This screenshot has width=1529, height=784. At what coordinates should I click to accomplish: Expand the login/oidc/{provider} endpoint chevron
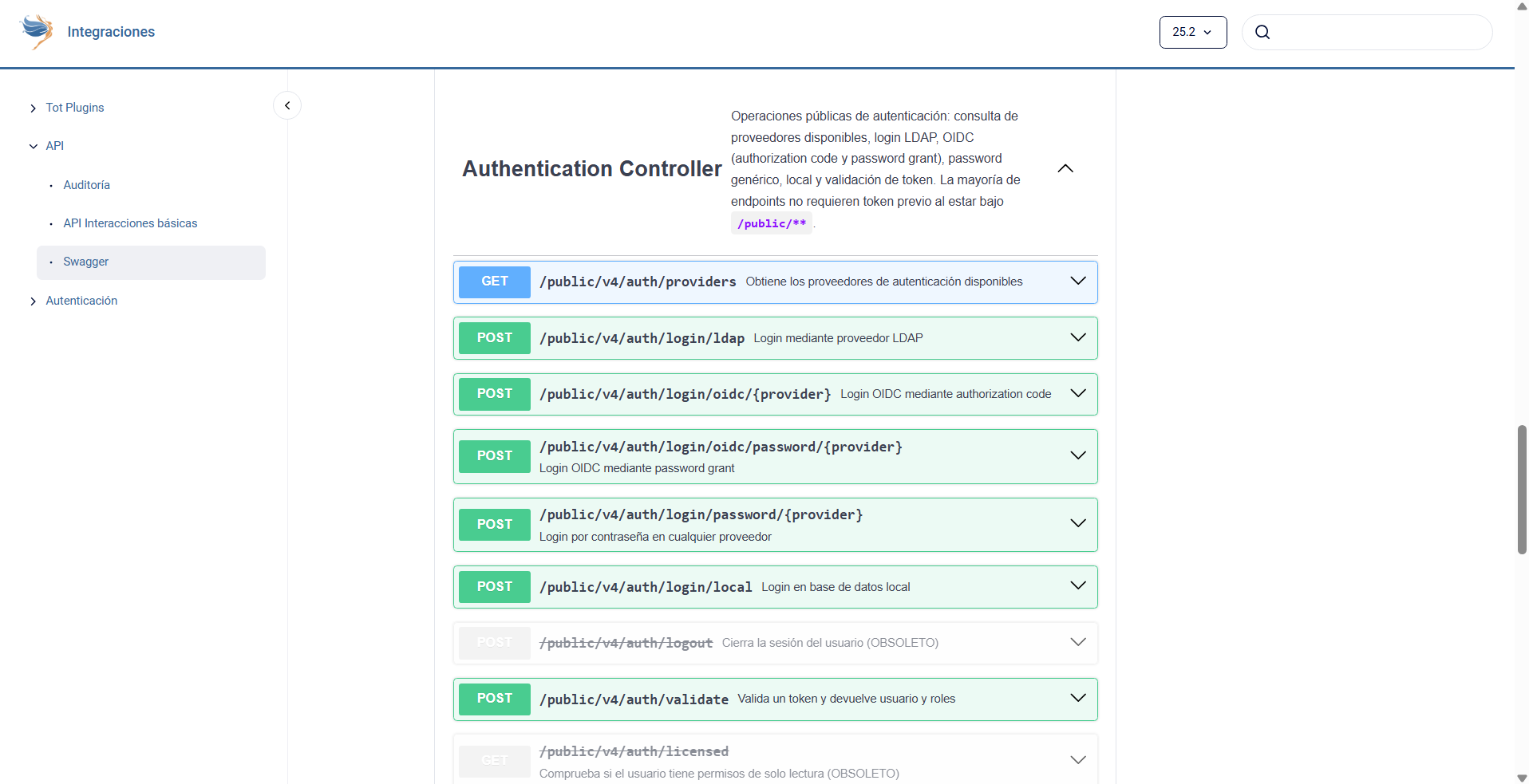(1077, 393)
